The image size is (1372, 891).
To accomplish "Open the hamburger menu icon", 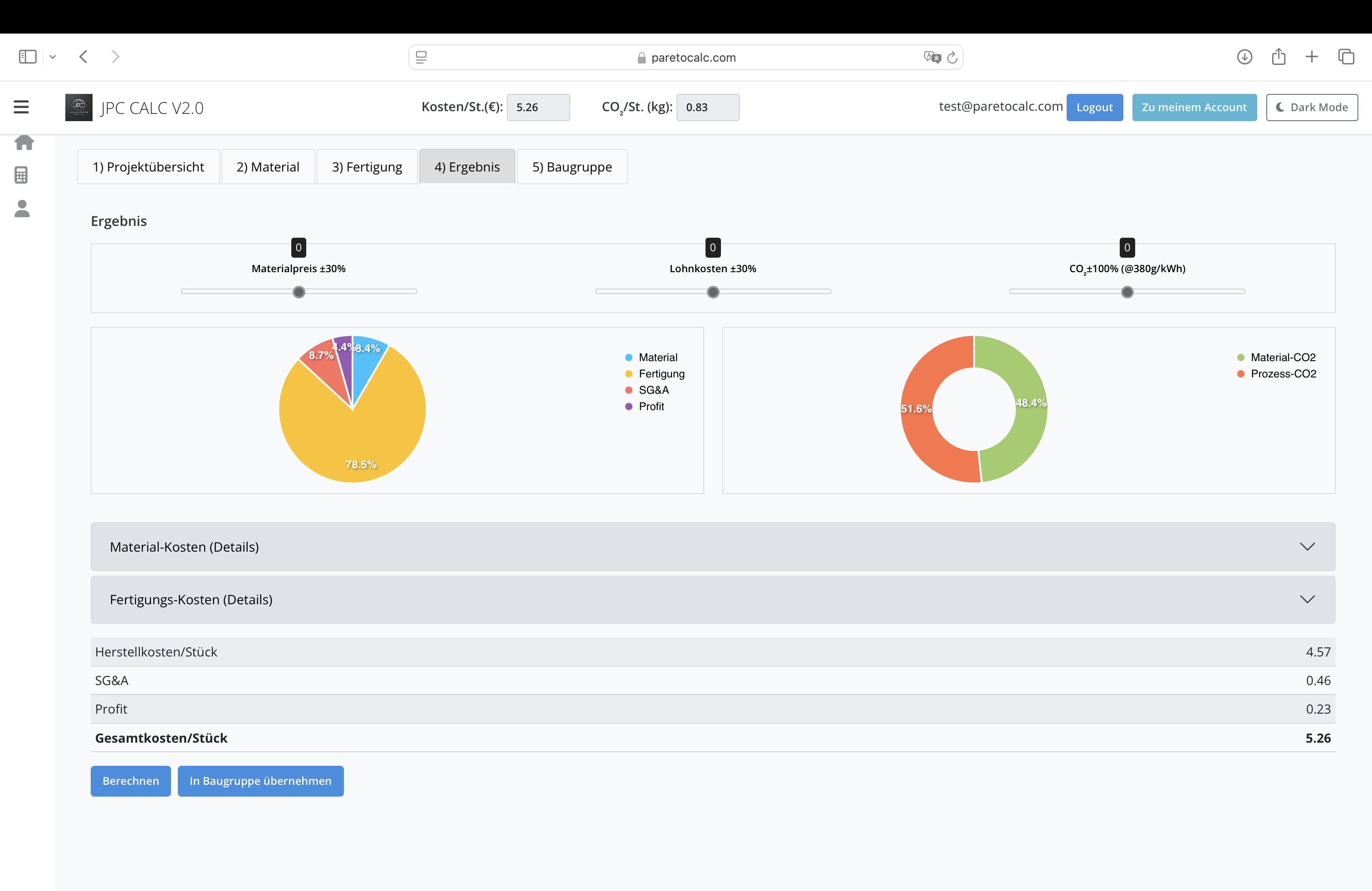I will [x=21, y=107].
